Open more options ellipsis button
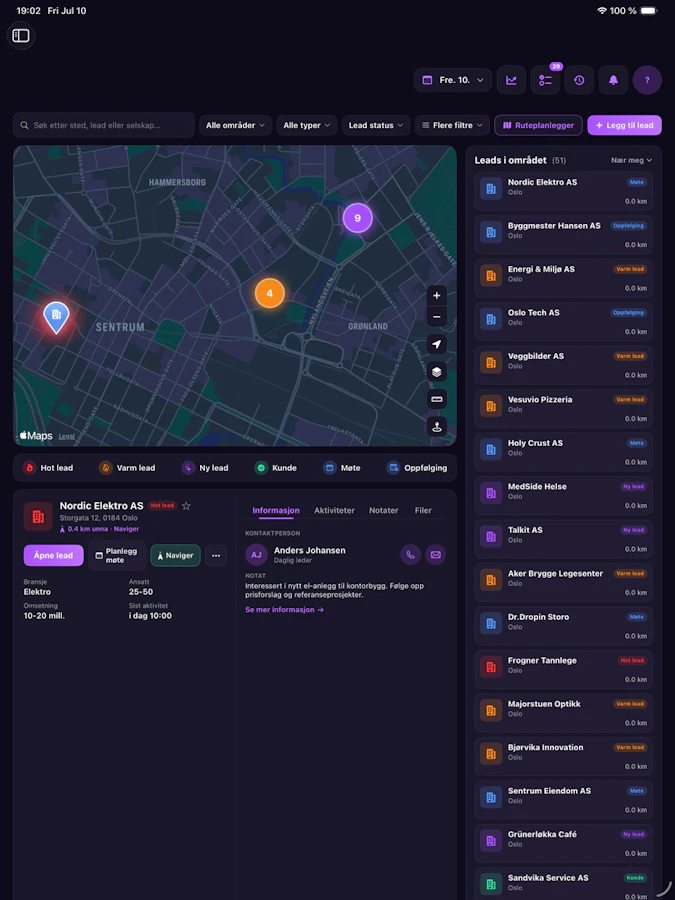675x900 pixels. tap(216, 556)
